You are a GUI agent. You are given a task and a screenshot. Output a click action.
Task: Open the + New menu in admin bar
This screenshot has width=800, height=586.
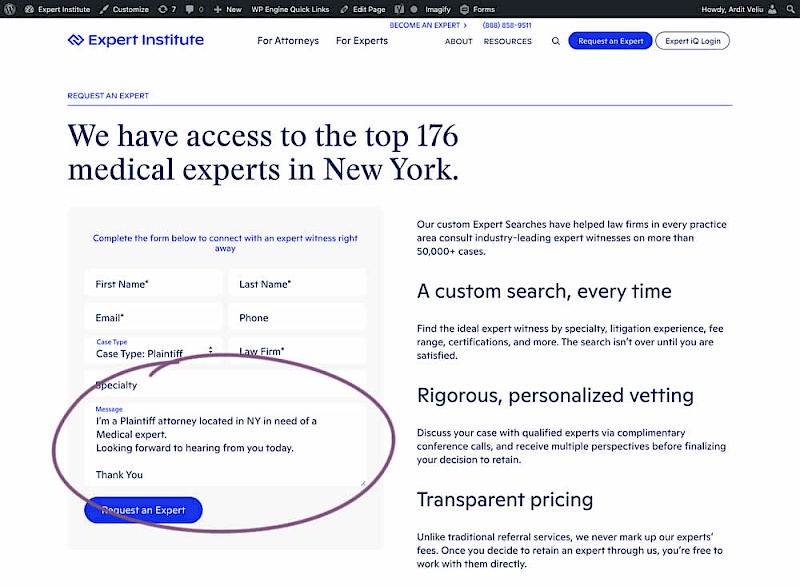[x=228, y=9]
